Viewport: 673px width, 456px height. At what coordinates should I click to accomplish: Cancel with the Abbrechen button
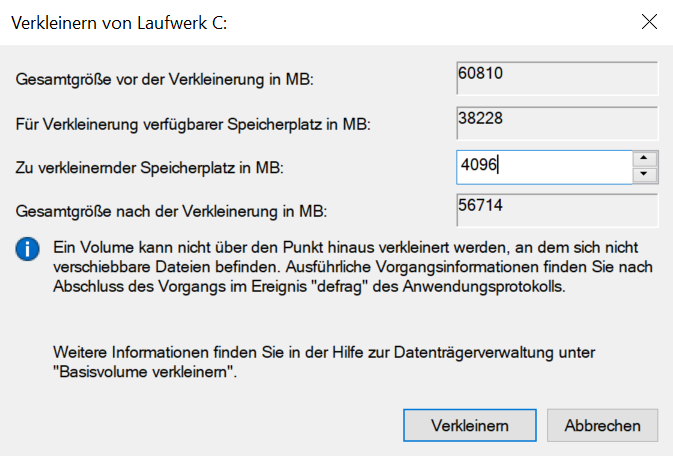602,425
